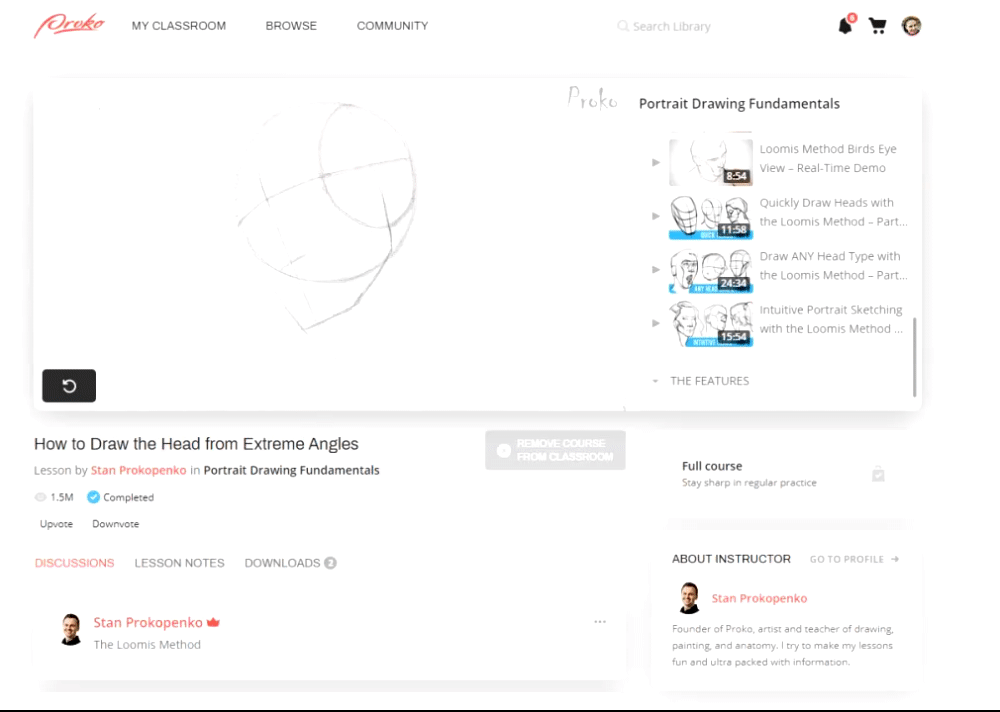
Task: Open the 15:54 Intuitive Portrait Sketching thumbnail
Action: [x=710, y=324]
